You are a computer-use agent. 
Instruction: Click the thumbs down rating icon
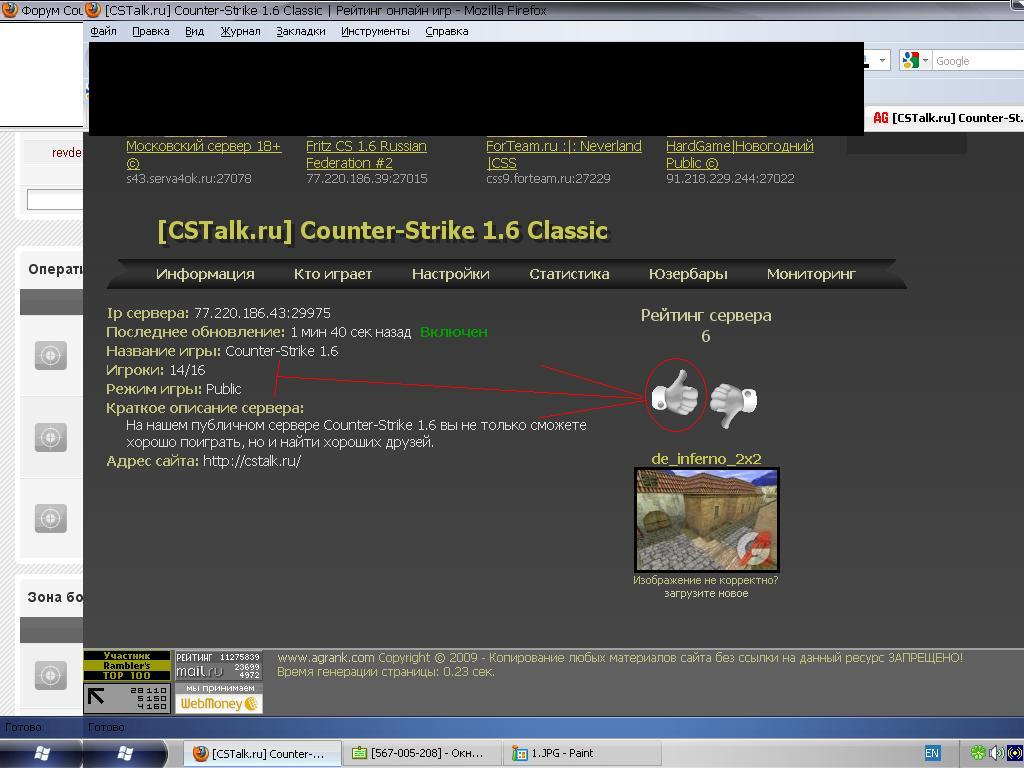click(733, 404)
